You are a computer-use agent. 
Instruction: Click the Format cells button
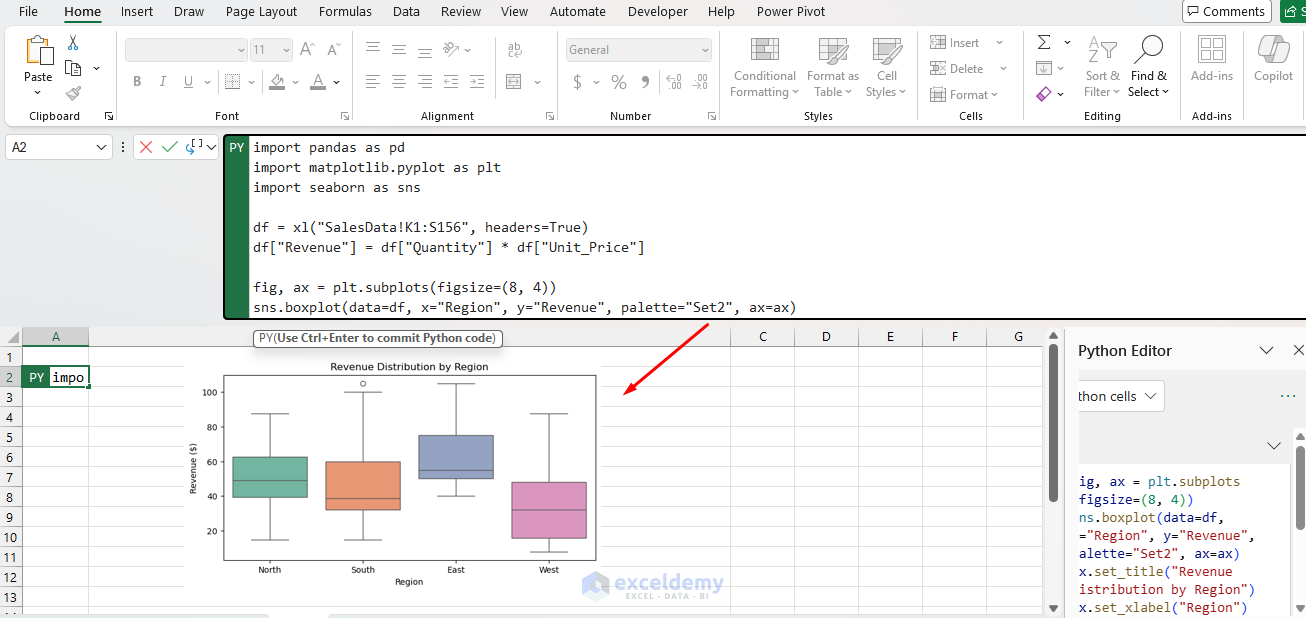click(964, 94)
